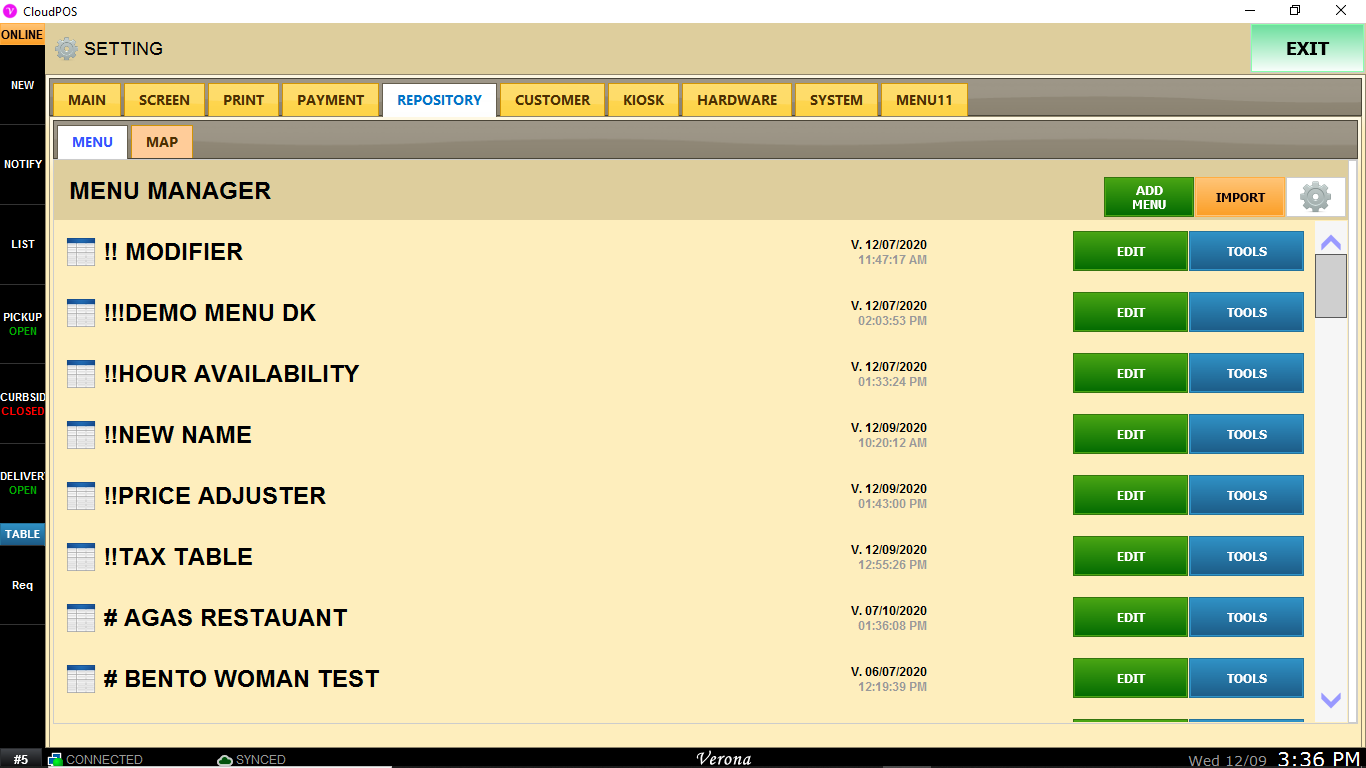
Task: Click the Setting gear icon in the header
Action: click(x=66, y=49)
